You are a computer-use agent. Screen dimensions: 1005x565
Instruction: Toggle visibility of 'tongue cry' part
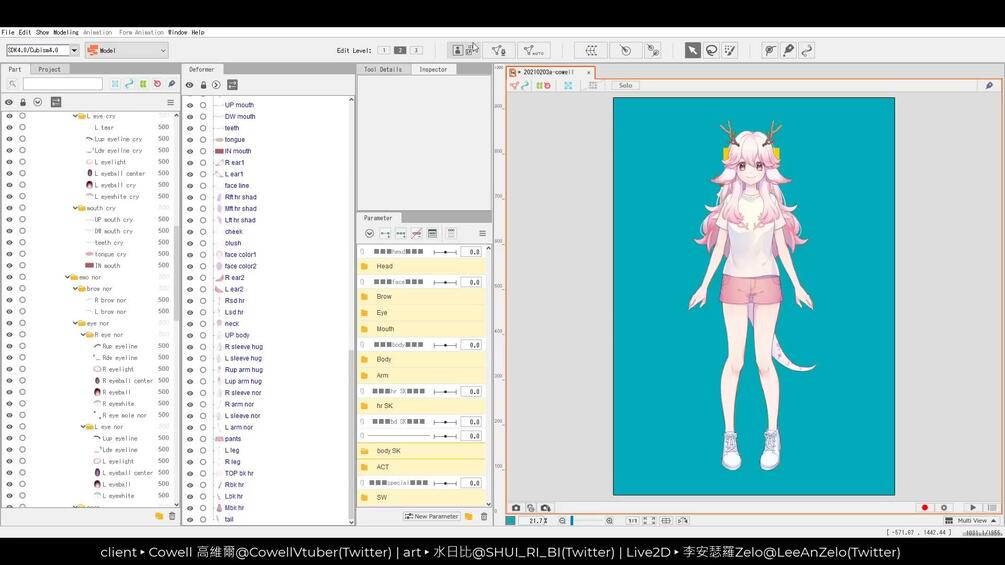pyautogui.click(x=9, y=254)
